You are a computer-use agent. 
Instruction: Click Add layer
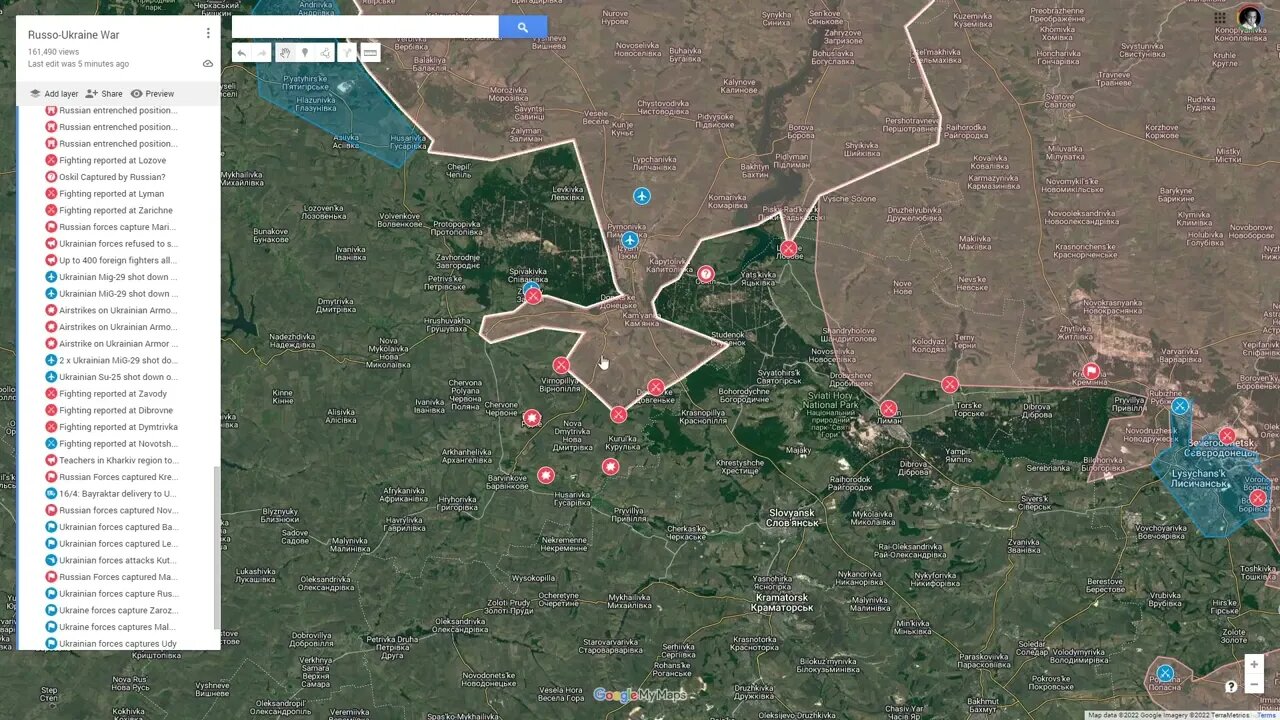tap(52, 94)
